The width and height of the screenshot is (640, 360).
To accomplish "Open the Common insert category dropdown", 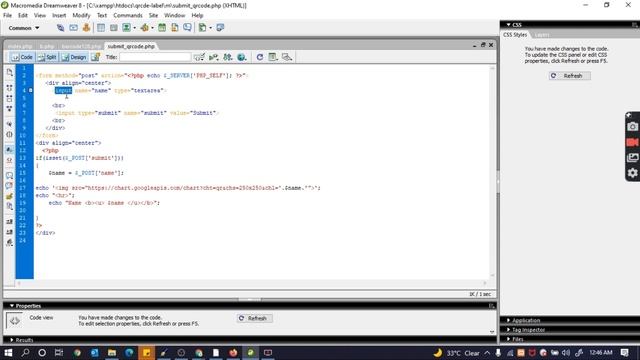I will coord(24,28).
